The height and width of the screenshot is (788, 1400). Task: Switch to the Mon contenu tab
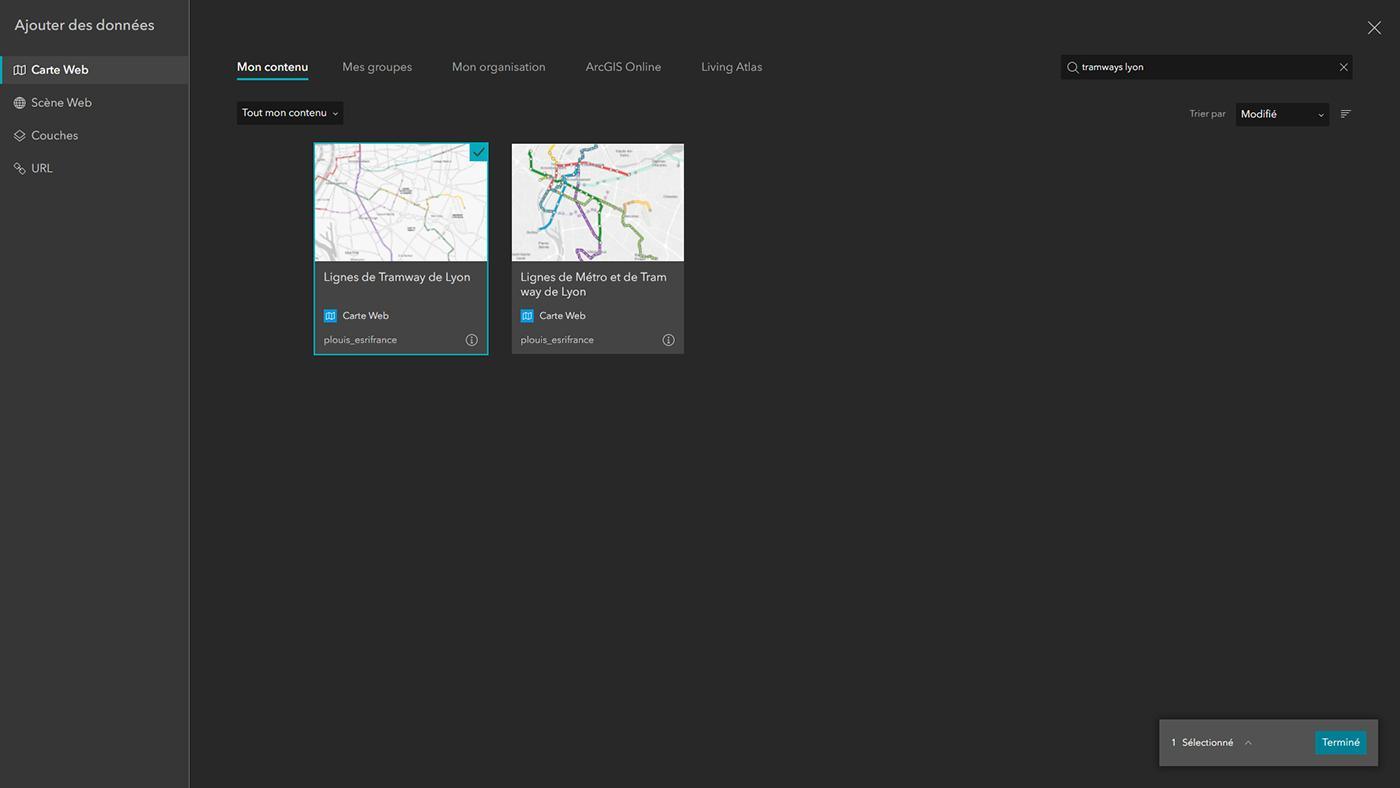272,67
